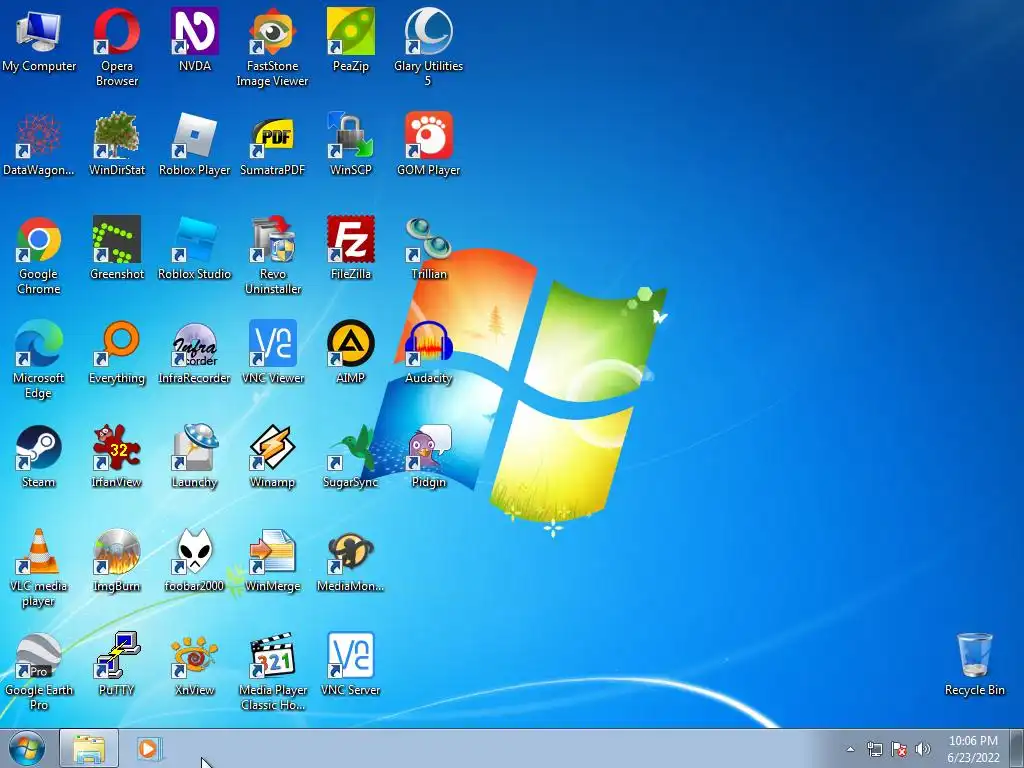Click the MediaMonkey shortcut icon
The width and height of the screenshot is (1024, 768).
point(351,551)
